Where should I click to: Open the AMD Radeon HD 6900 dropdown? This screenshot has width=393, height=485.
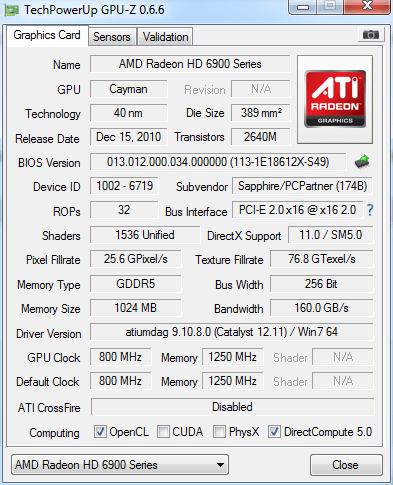click(120, 464)
